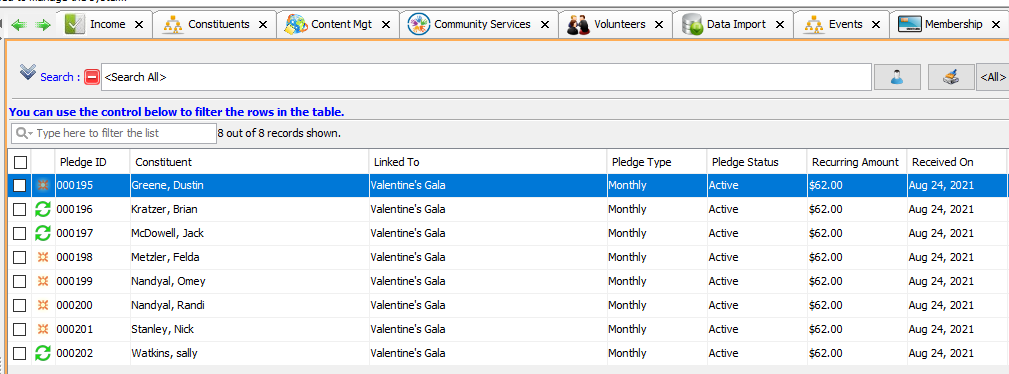Clear search with red minus icon

[x=91, y=77]
